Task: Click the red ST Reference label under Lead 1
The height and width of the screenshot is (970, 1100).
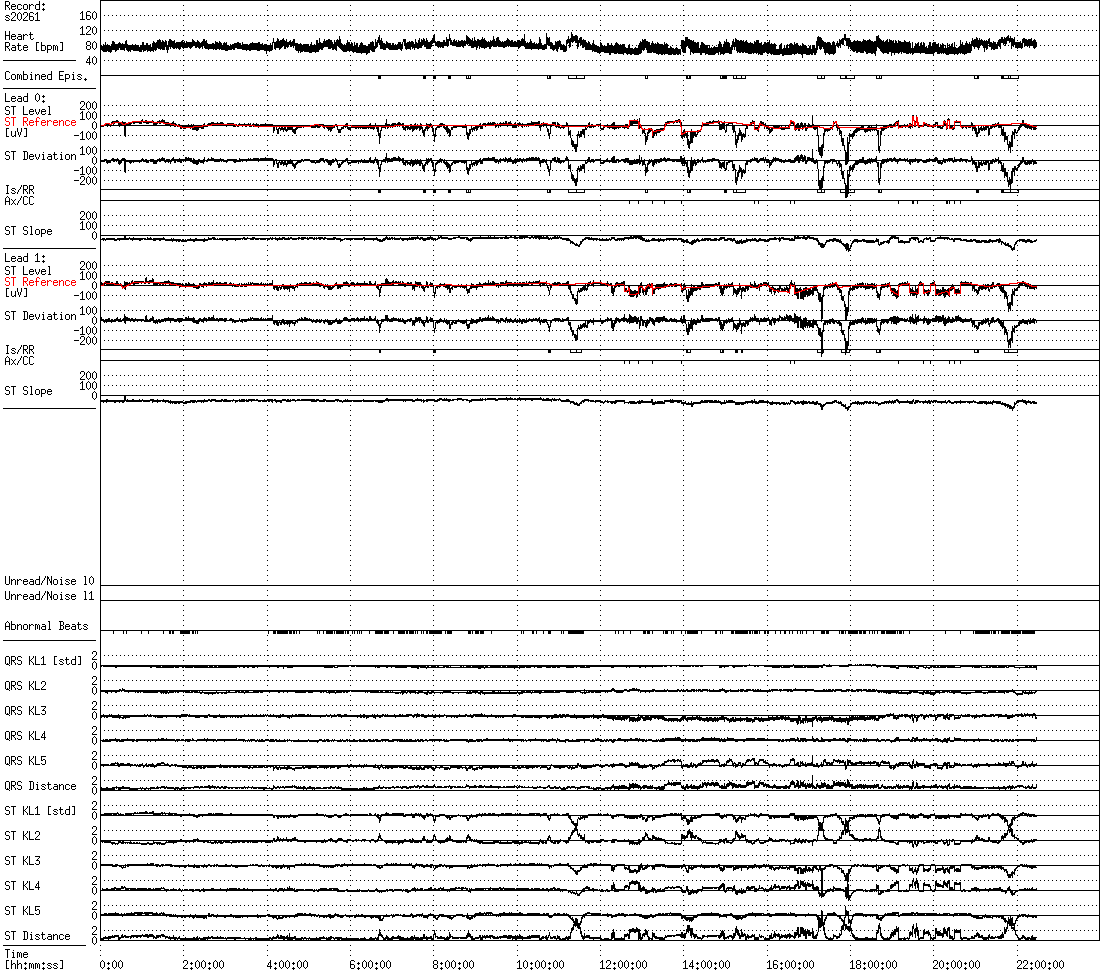Action: click(40, 282)
